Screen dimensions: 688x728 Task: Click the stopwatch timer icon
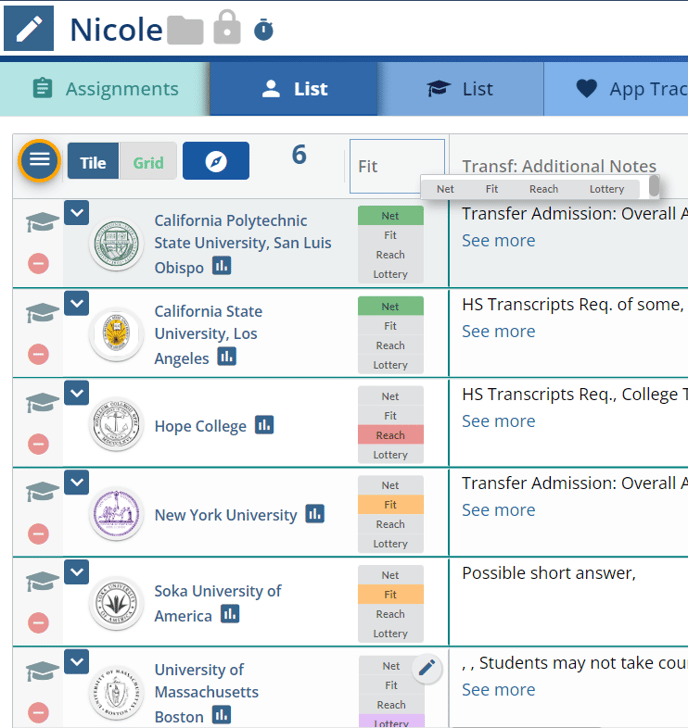point(264,30)
